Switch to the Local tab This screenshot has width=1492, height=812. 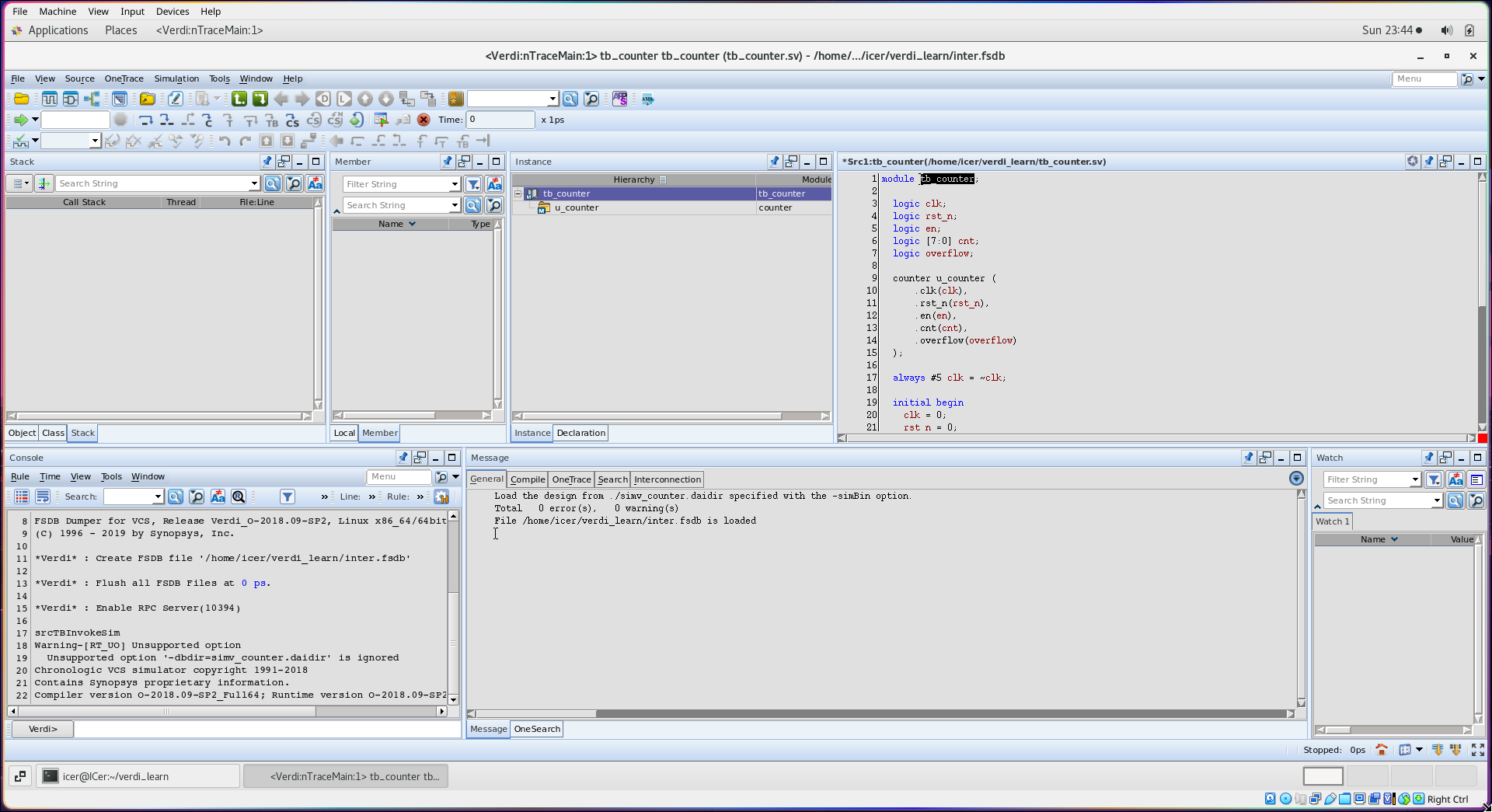click(344, 433)
